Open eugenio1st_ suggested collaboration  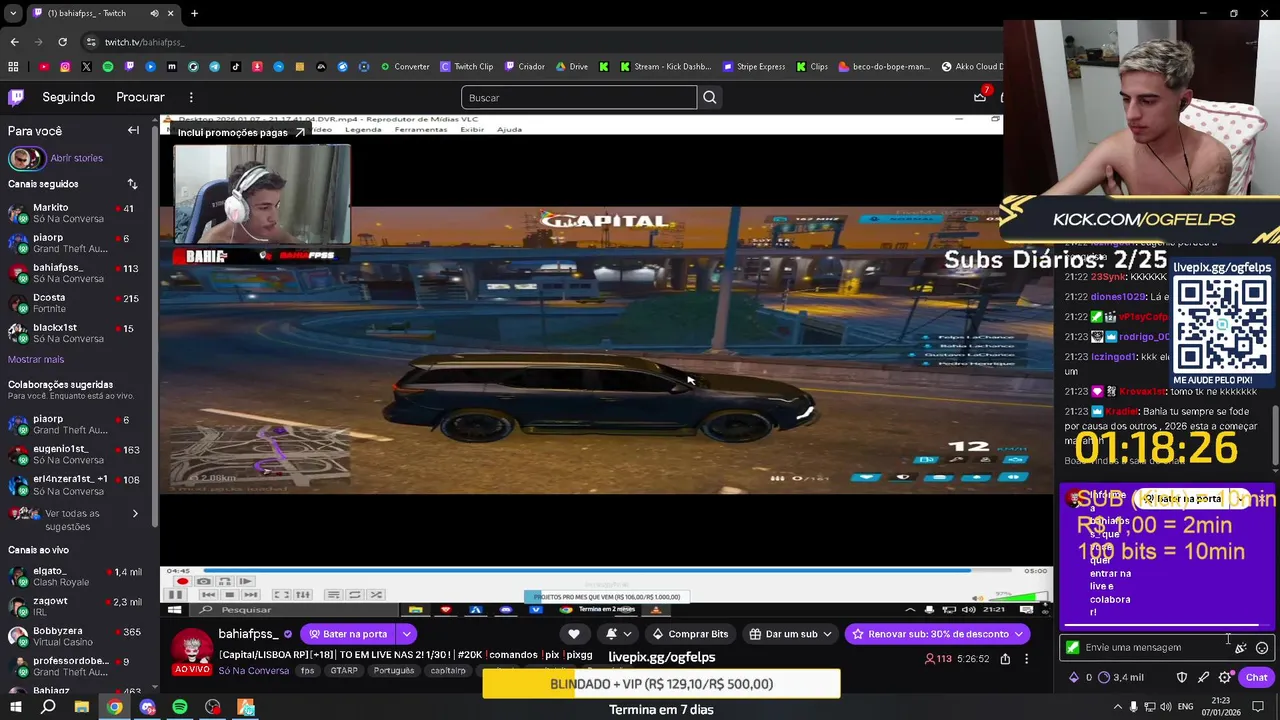click(x=75, y=455)
